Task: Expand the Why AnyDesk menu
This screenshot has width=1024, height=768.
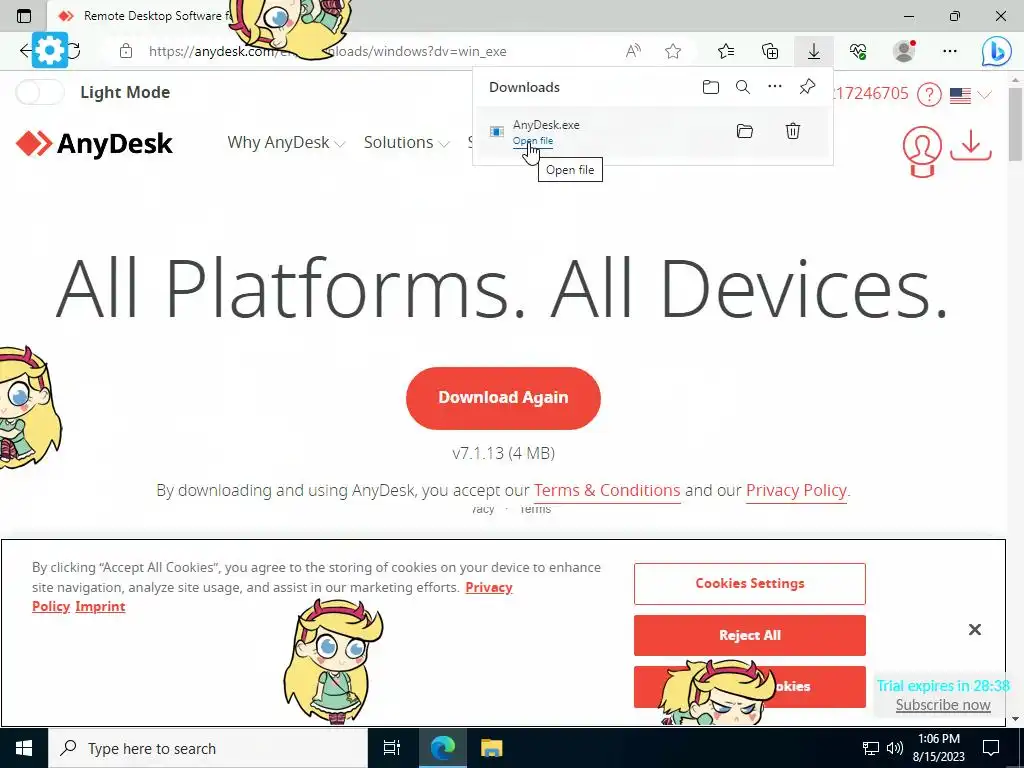Action: click(x=286, y=142)
